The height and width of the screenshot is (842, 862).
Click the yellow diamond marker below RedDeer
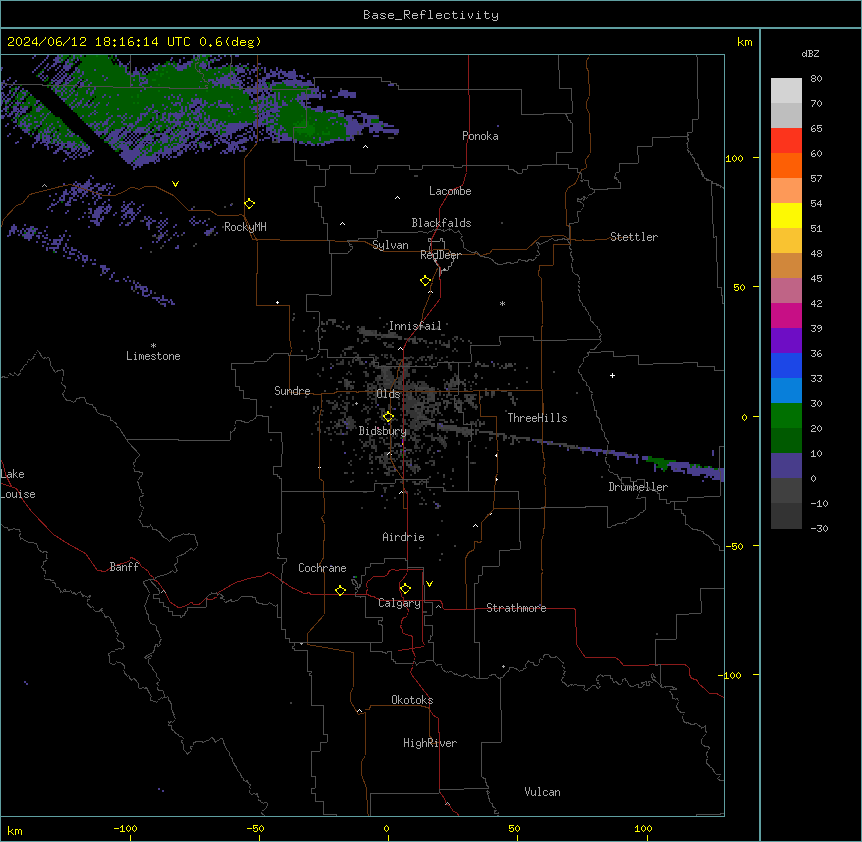click(x=426, y=281)
